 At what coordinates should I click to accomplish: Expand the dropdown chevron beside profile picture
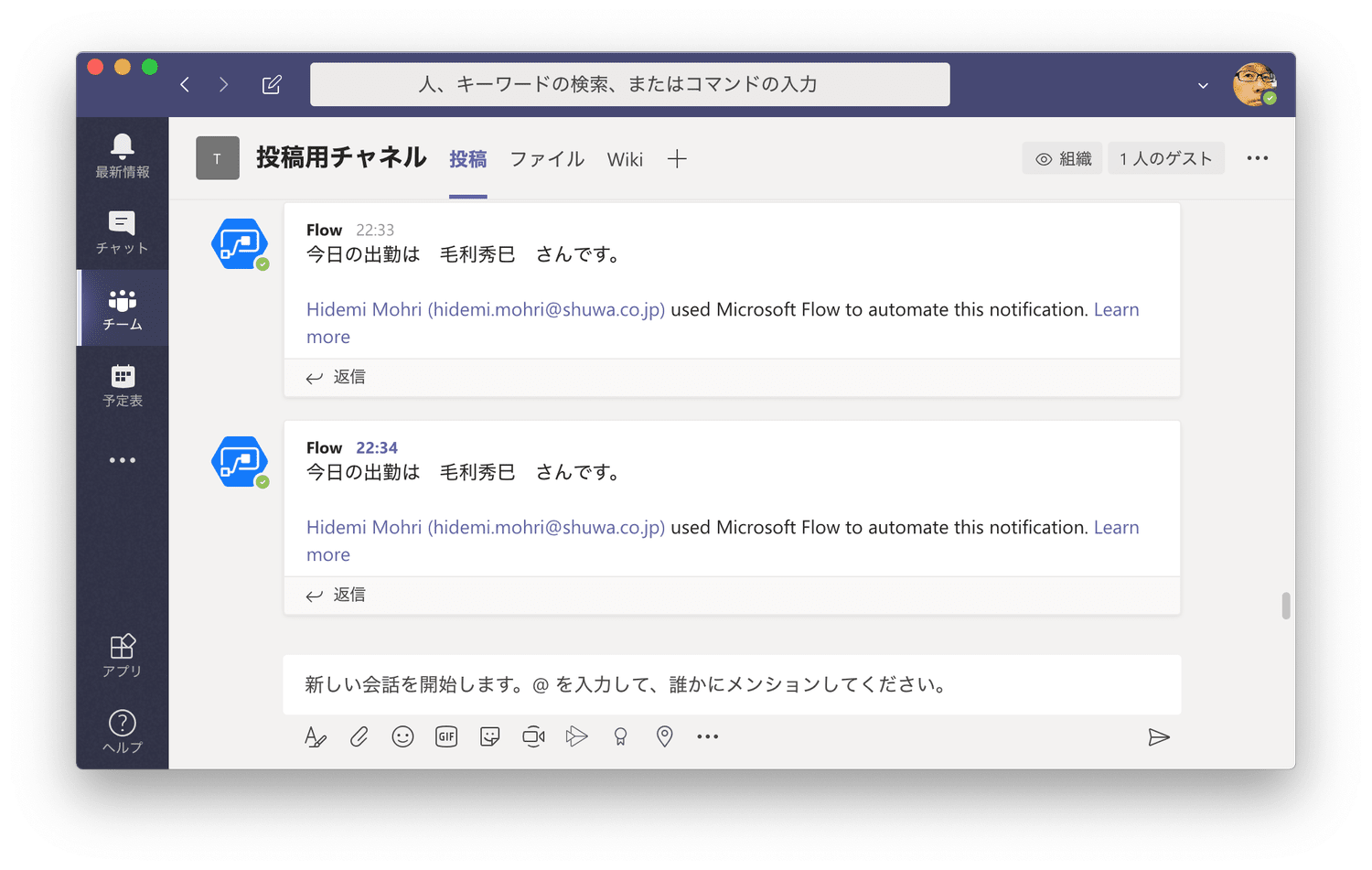pos(1203,86)
